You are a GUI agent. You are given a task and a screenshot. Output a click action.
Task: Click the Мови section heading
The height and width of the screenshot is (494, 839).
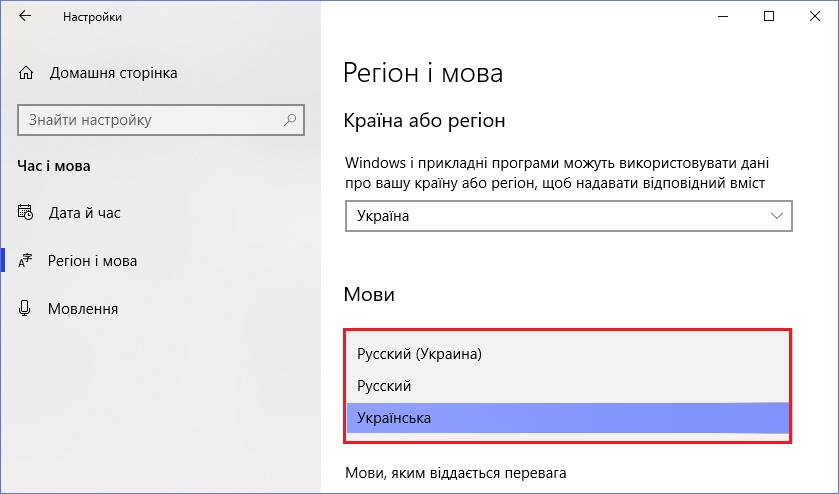369,294
